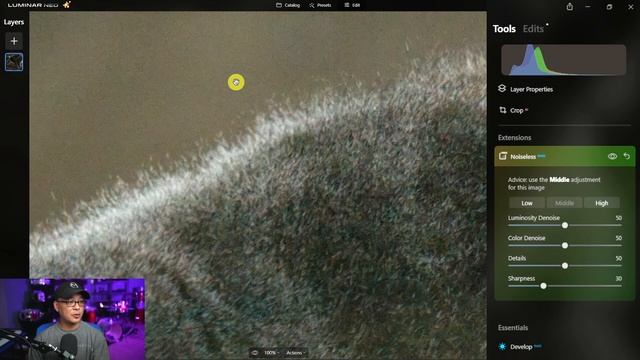The height and width of the screenshot is (360, 640).
Task: Open the Catalog tab
Action: click(288, 5)
